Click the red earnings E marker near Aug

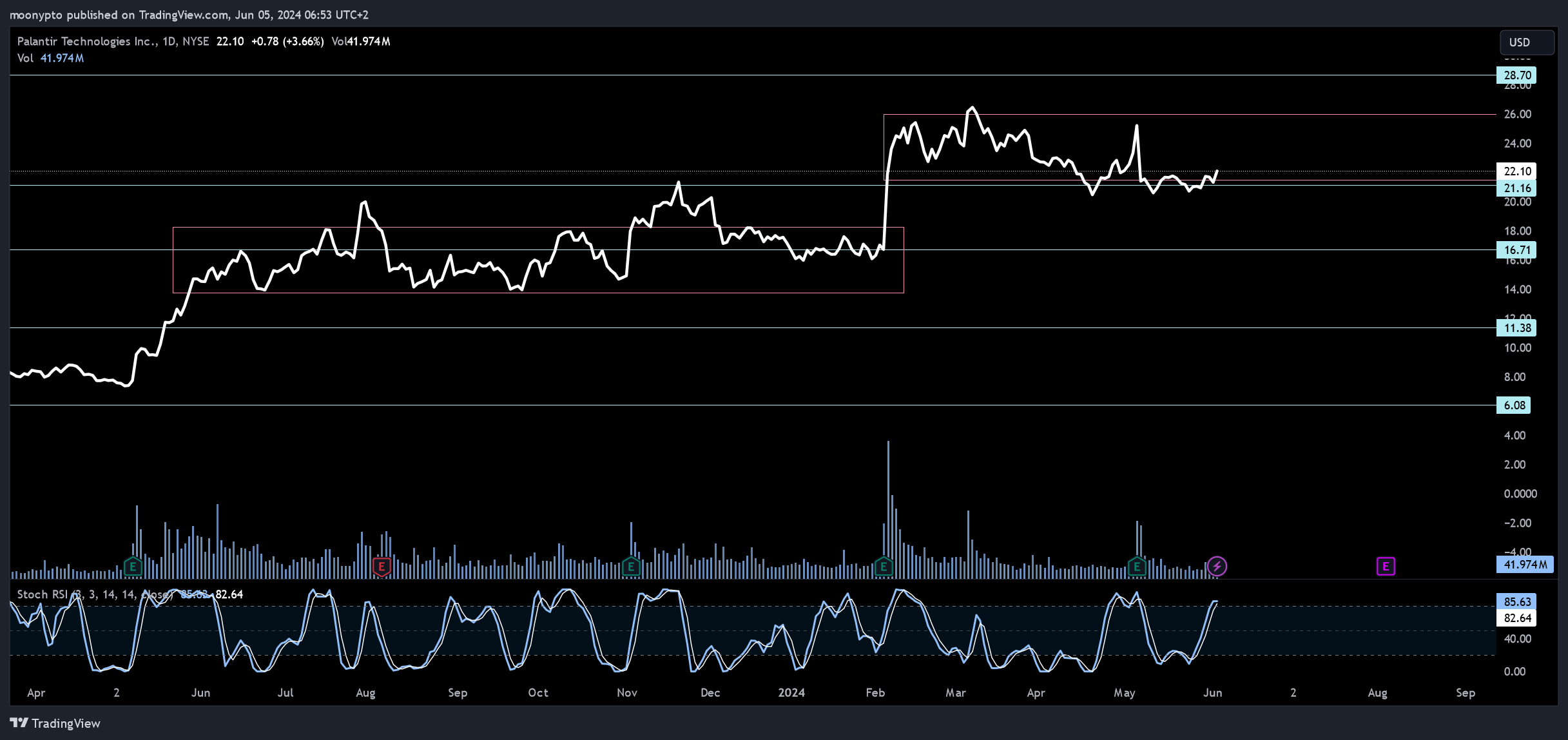(x=382, y=567)
